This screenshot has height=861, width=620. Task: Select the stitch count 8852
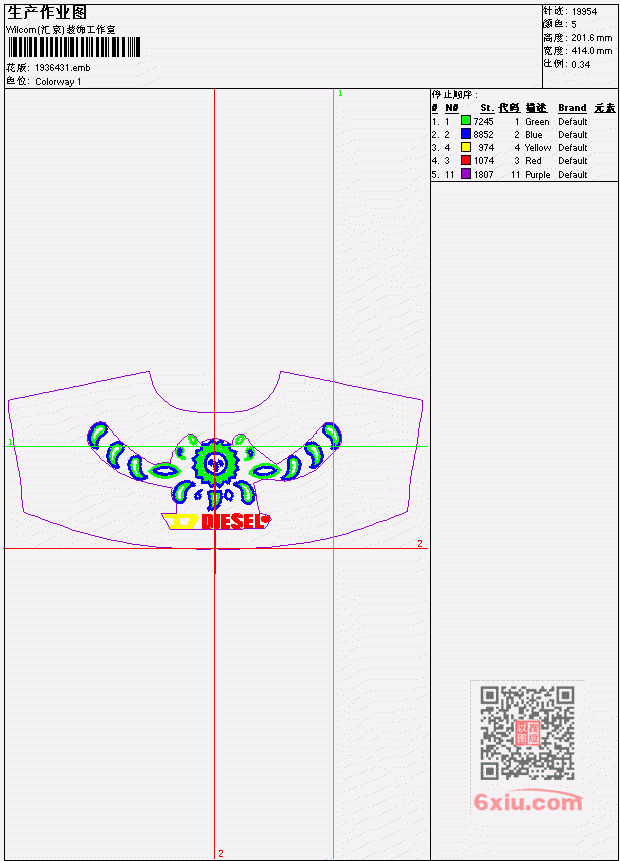[483, 135]
